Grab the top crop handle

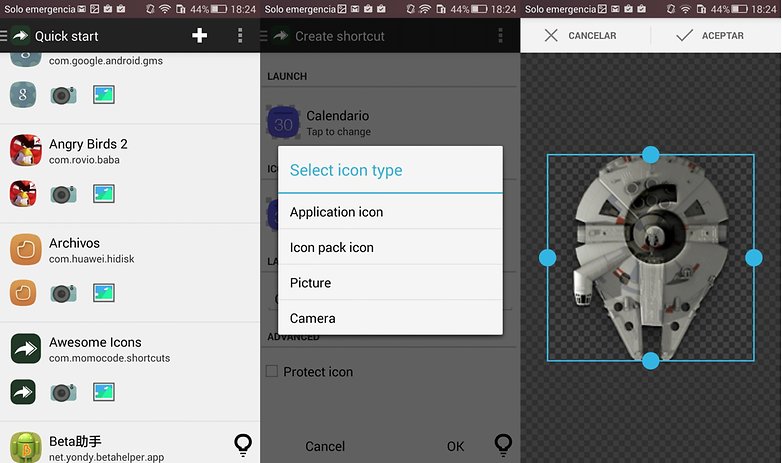click(x=650, y=155)
